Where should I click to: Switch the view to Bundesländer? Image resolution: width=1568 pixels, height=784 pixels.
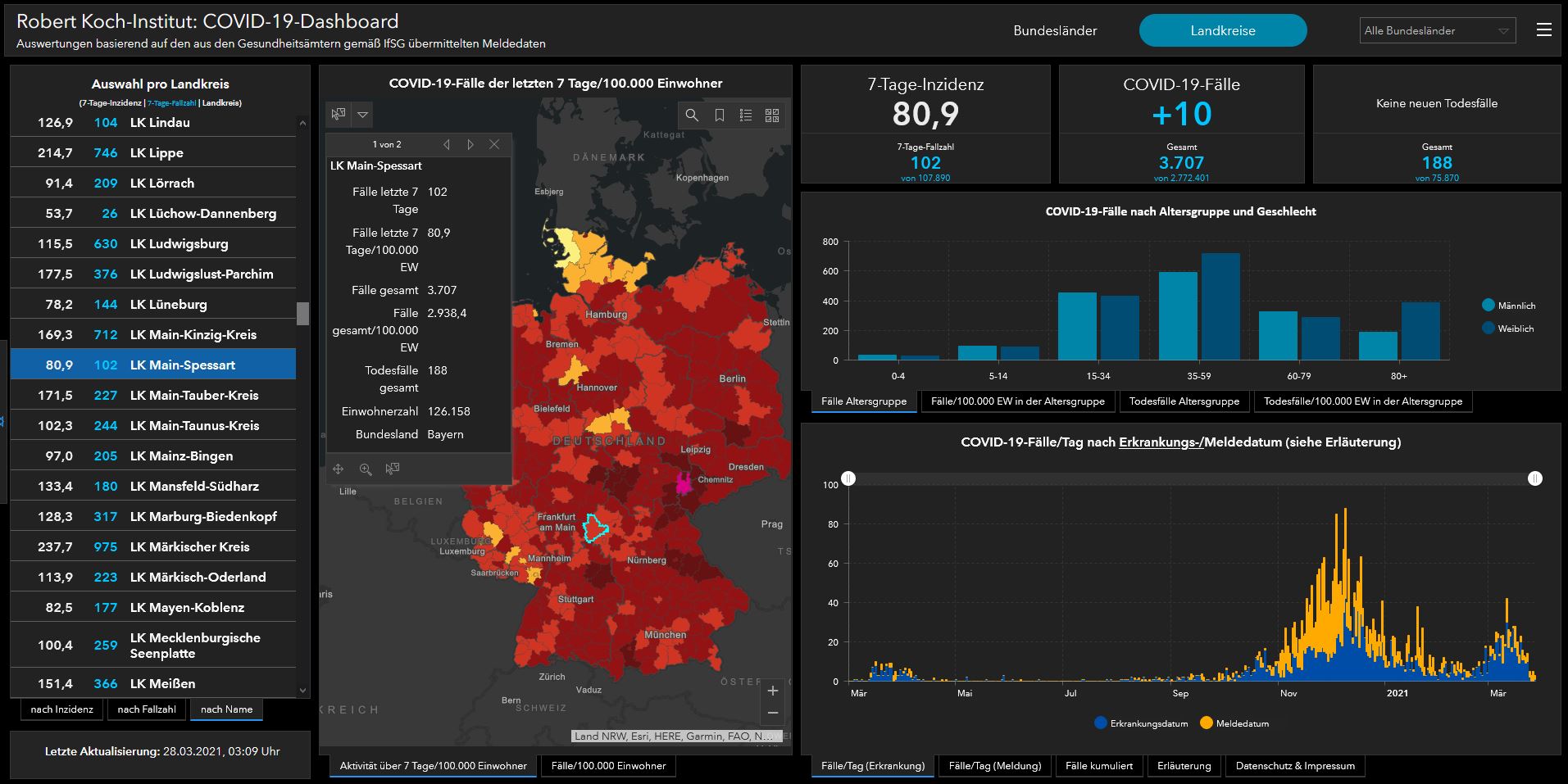click(x=1055, y=30)
